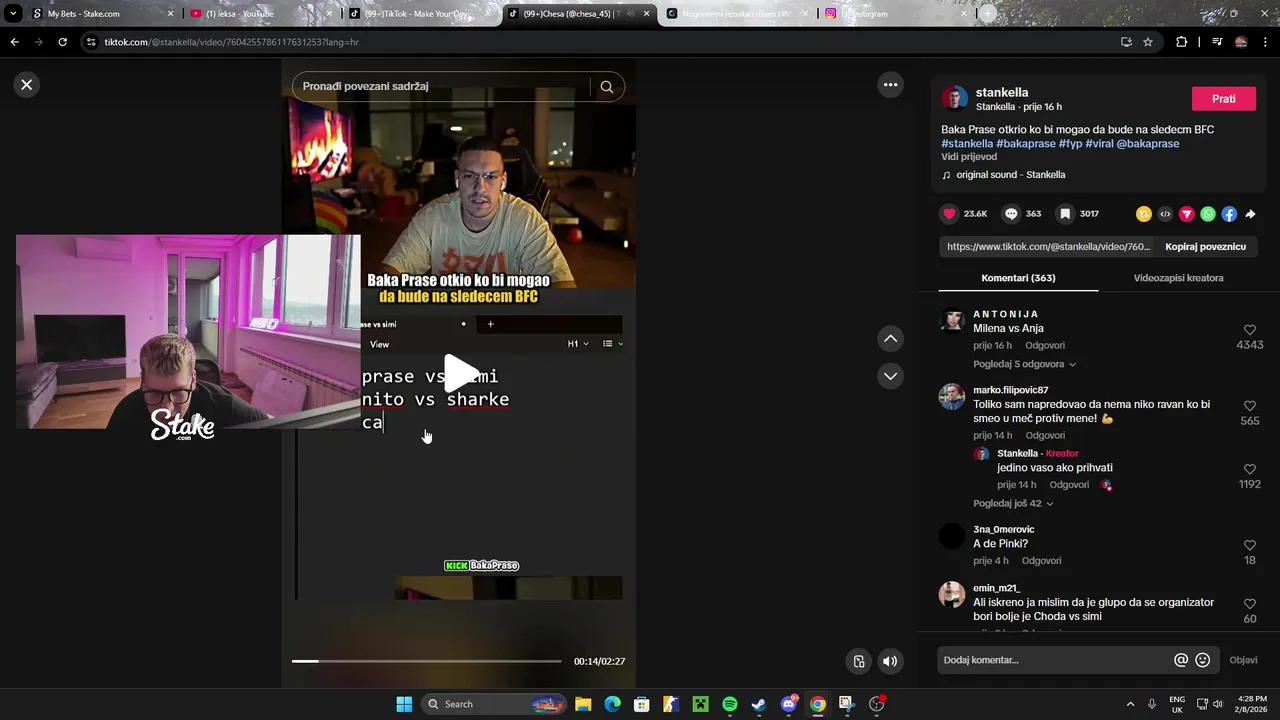Screen dimensions: 1280x720
Task: Play the paused video
Action: click(x=459, y=373)
